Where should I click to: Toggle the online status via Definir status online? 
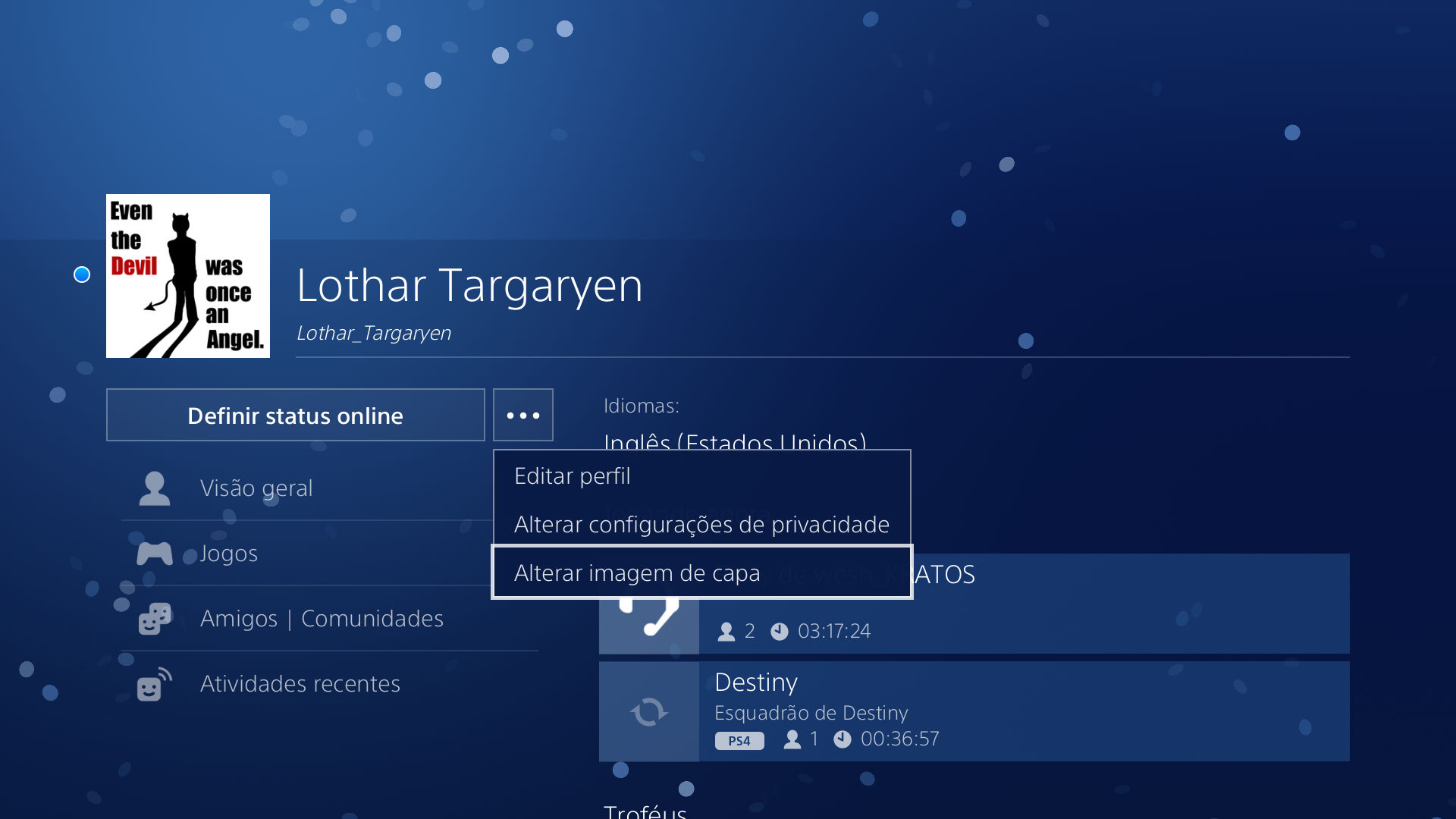click(x=295, y=415)
